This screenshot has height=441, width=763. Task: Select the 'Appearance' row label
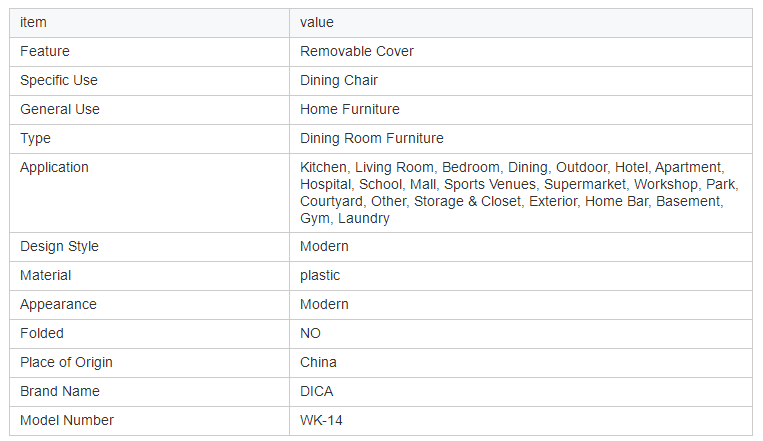[58, 304]
